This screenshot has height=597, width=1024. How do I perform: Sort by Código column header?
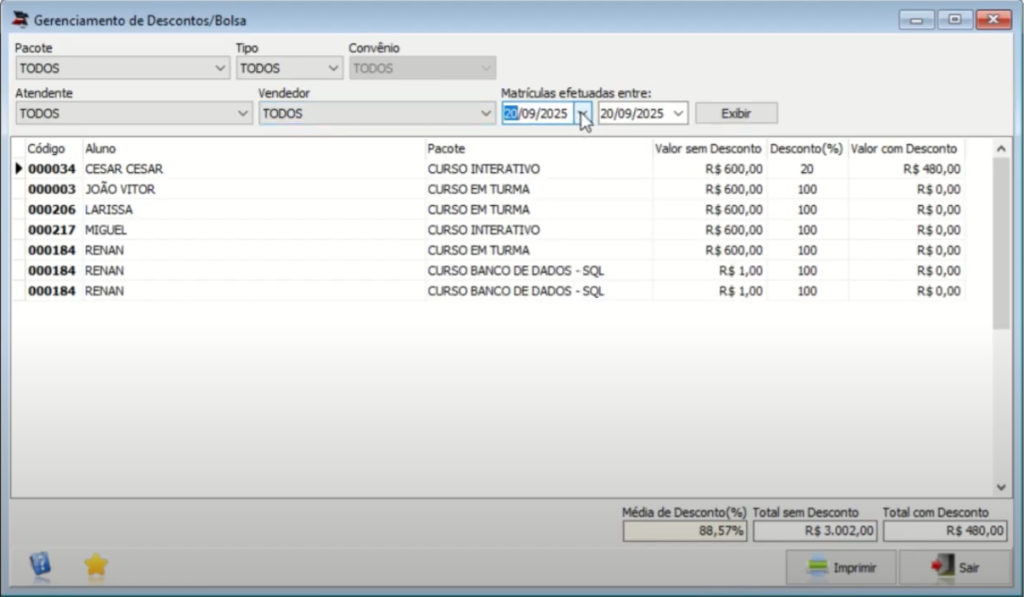[x=46, y=149]
